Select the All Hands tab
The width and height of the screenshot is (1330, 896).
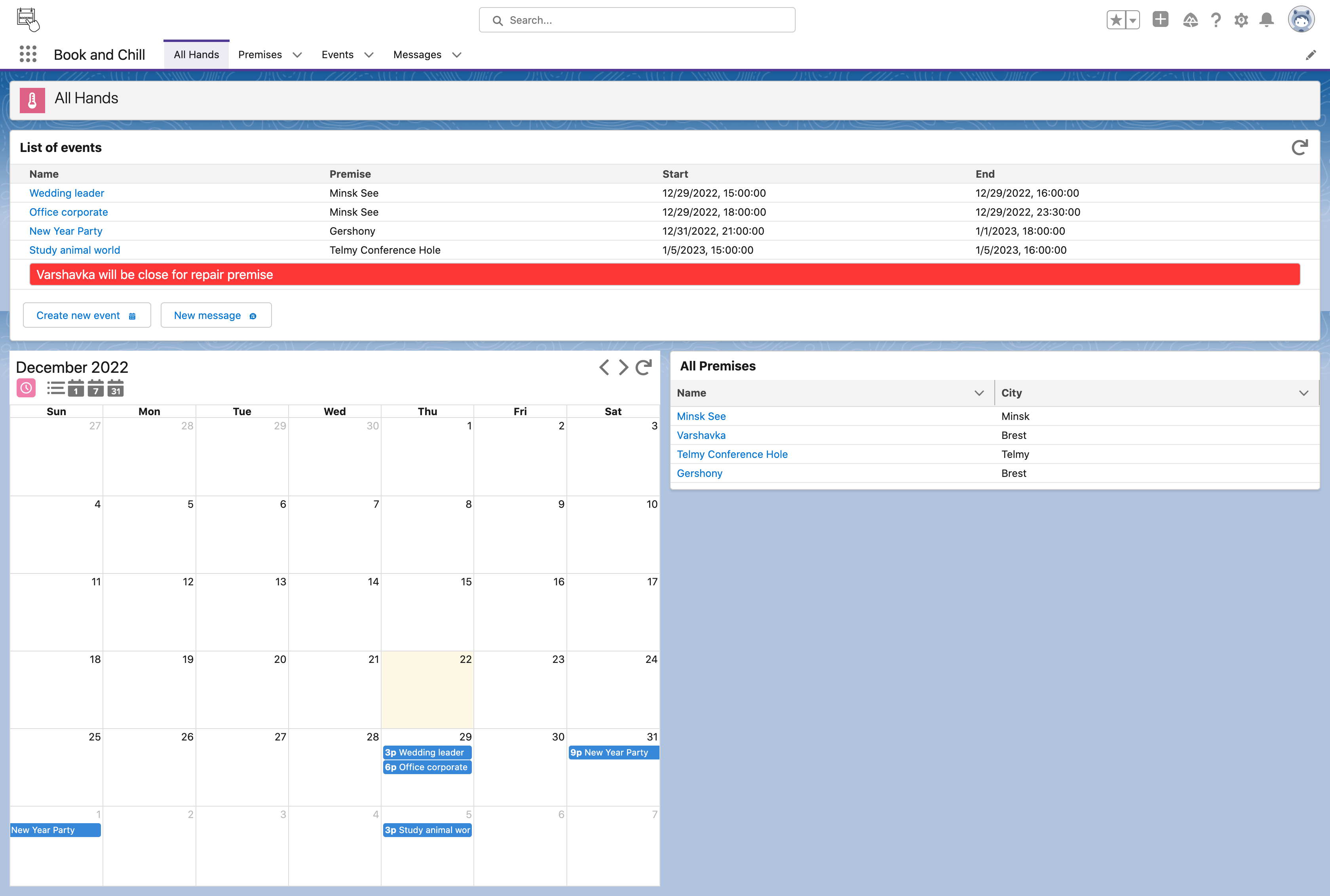click(196, 55)
